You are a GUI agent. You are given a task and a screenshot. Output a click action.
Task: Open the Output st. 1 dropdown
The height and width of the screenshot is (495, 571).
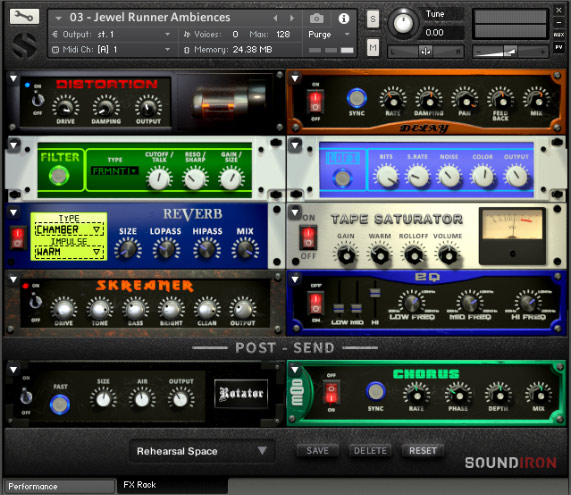tap(111, 34)
